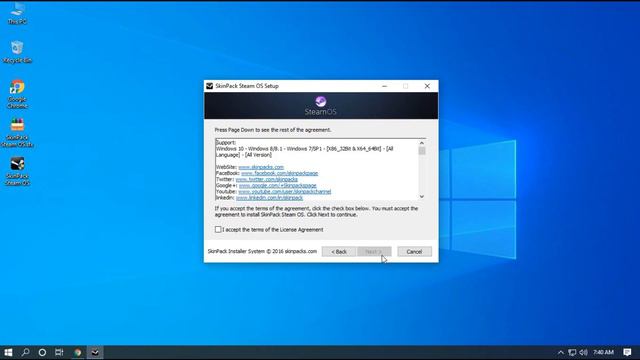Open the Google+ Skinpackspage link
This screenshot has height=360, width=640.
pyautogui.click(x=278, y=186)
